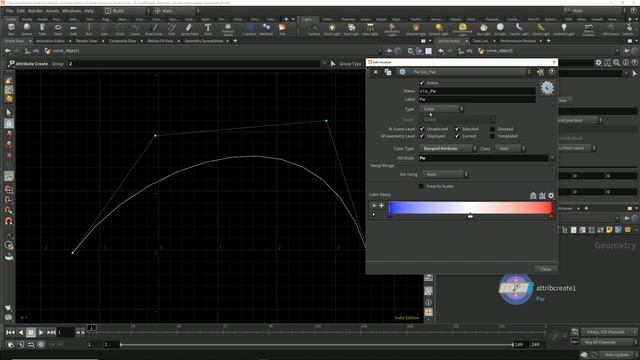Click the visualizer Name input field
The height and width of the screenshot is (360, 640).
pyautogui.click(x=477, y=91)
